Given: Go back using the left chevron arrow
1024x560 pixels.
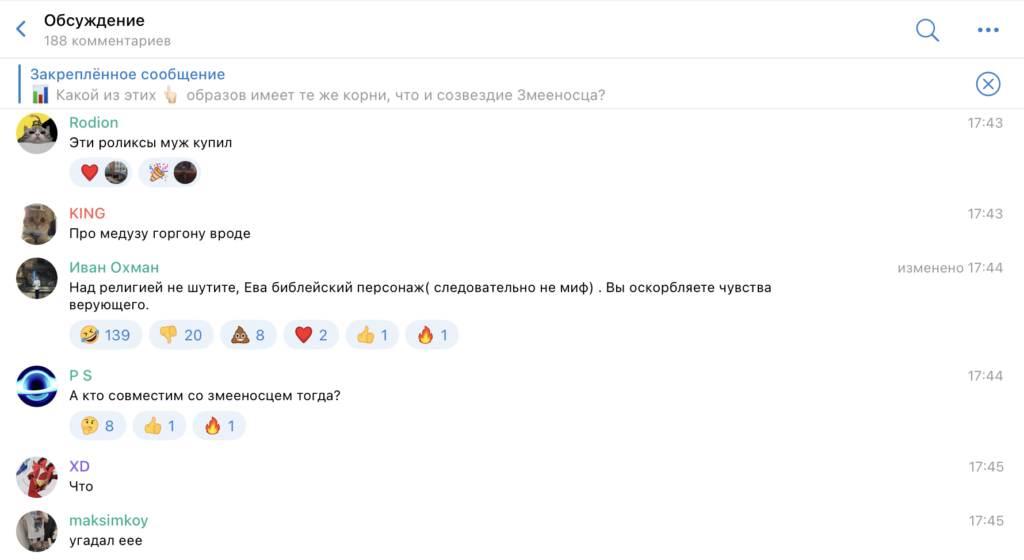Looking at the screenshot, I should (x=21, y=30).
